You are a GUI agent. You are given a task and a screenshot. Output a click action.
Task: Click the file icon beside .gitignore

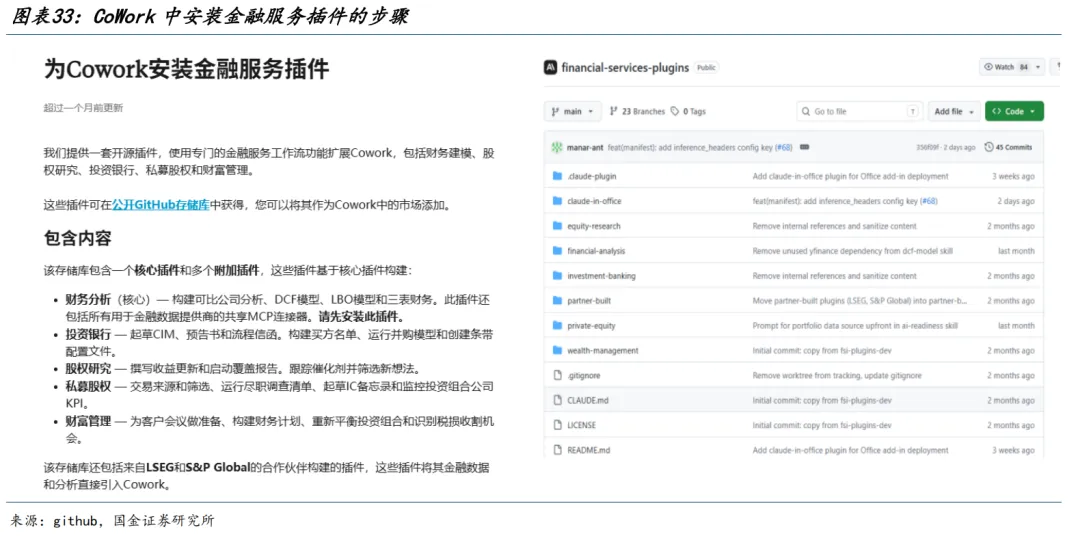[557, 375]
